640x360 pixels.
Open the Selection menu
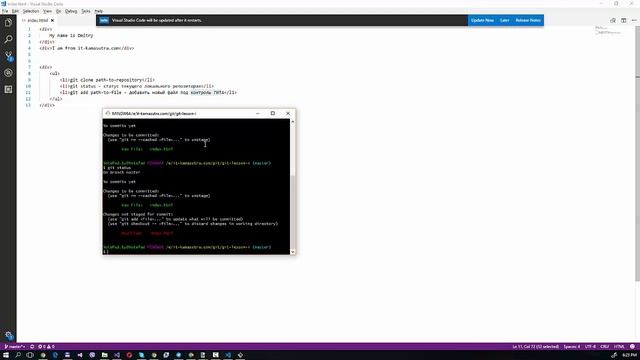click(x=31, y=11)
